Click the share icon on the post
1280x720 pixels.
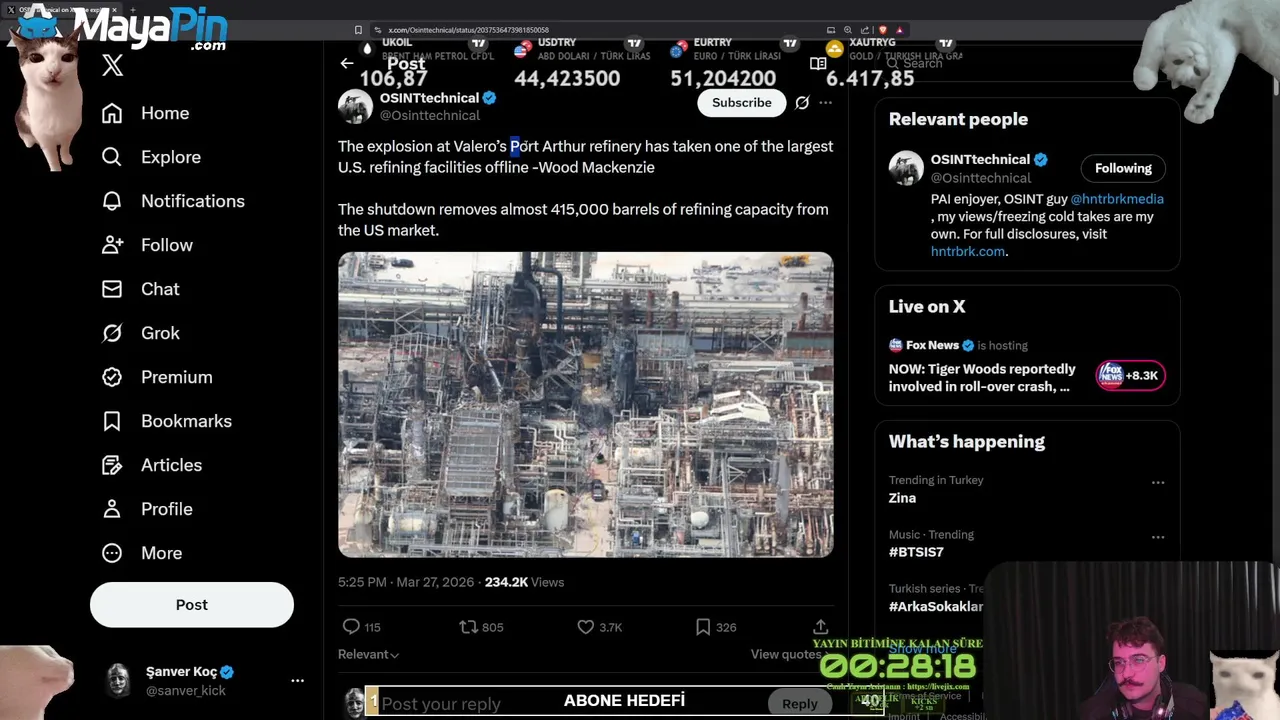821,626
